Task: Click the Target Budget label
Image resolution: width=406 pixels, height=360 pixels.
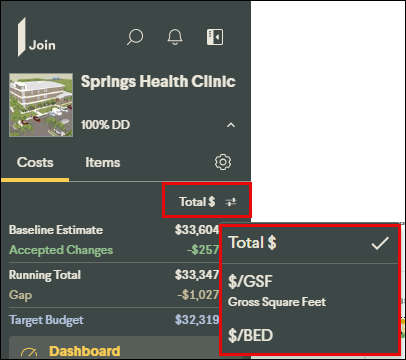Action: point(46,320)
